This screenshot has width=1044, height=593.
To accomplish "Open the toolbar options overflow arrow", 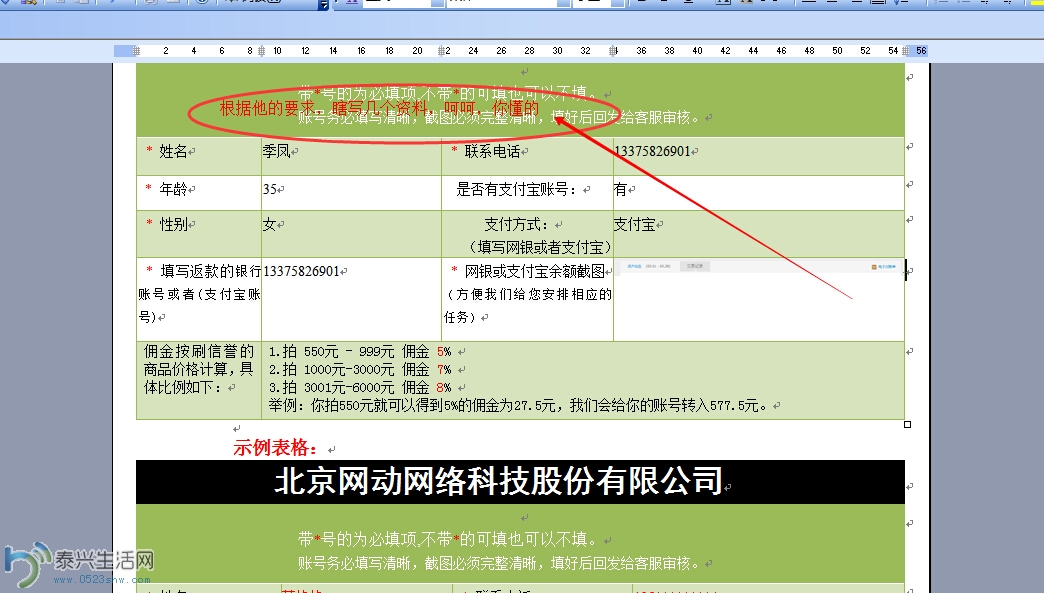I will tap(323, 5).
